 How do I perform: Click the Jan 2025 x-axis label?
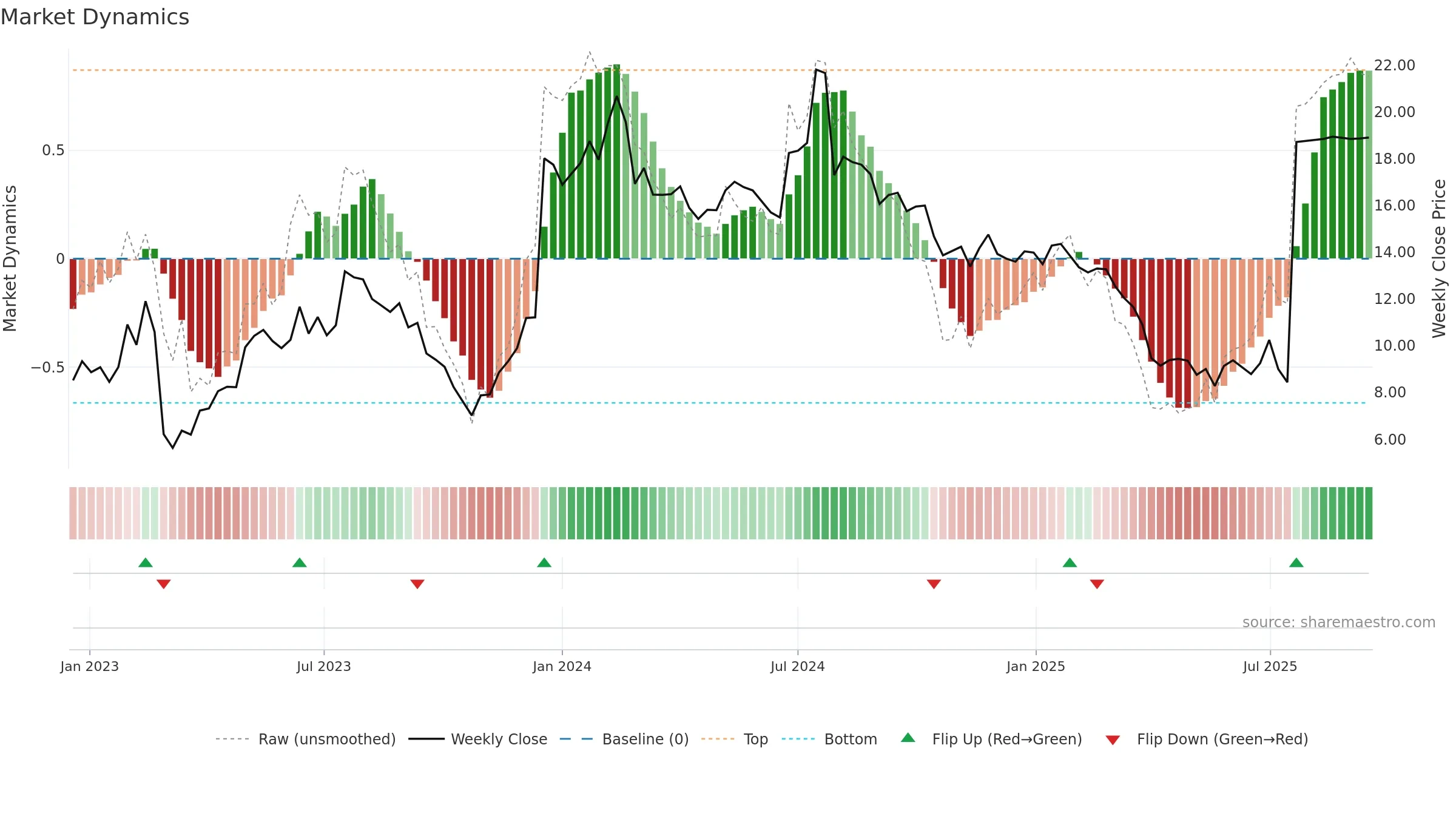pos(1036,666)
